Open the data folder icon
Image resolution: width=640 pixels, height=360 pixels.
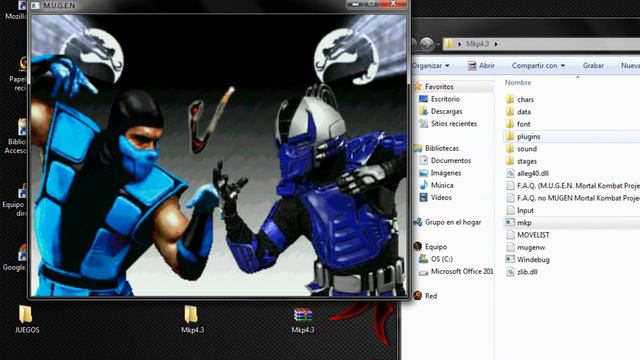pyautogui.click(x=510, y=111)
